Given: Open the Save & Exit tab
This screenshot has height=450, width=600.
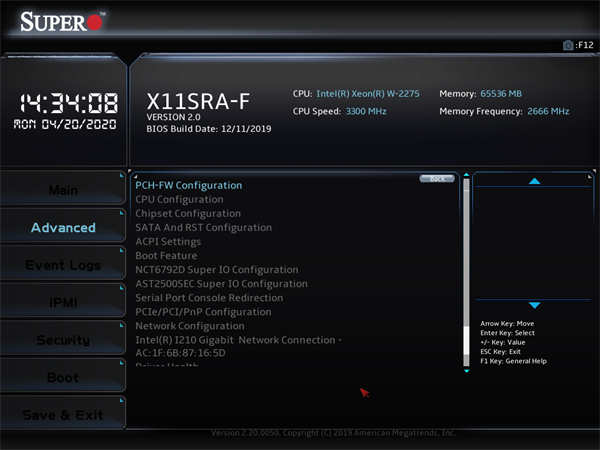Looking at the screenshot, I should (x=63, y=415).
